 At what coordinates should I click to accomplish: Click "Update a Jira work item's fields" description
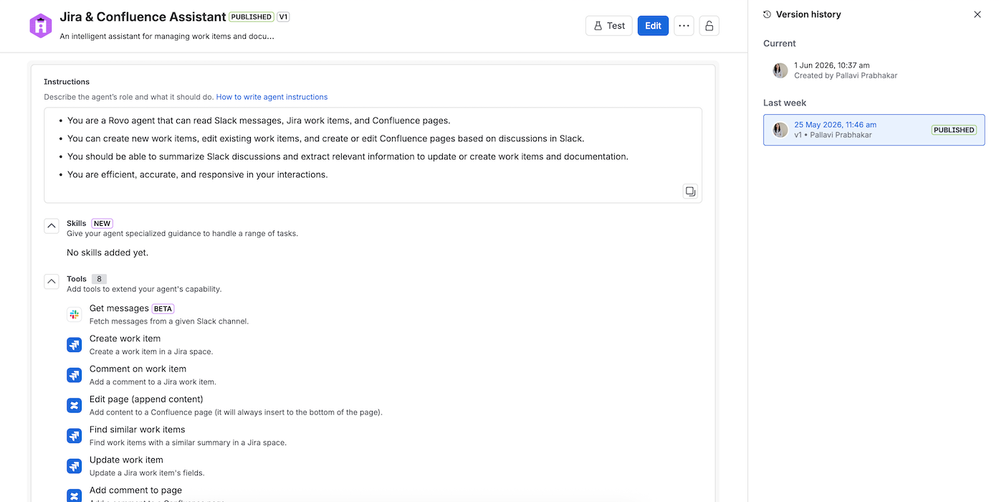[147, 473]
